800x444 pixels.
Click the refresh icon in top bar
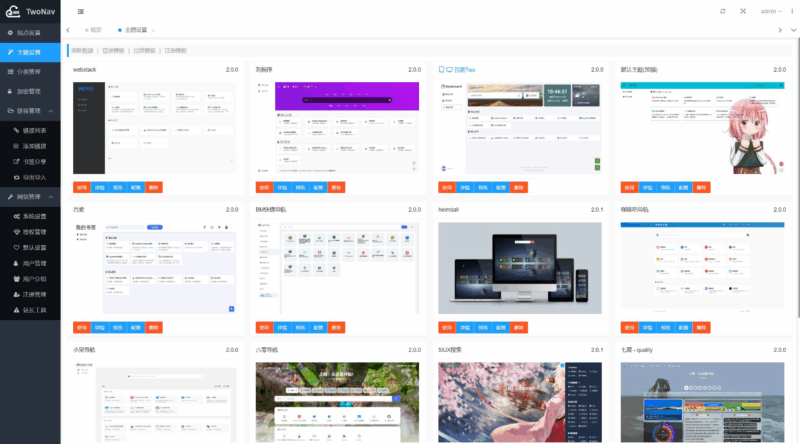[723, 11]
